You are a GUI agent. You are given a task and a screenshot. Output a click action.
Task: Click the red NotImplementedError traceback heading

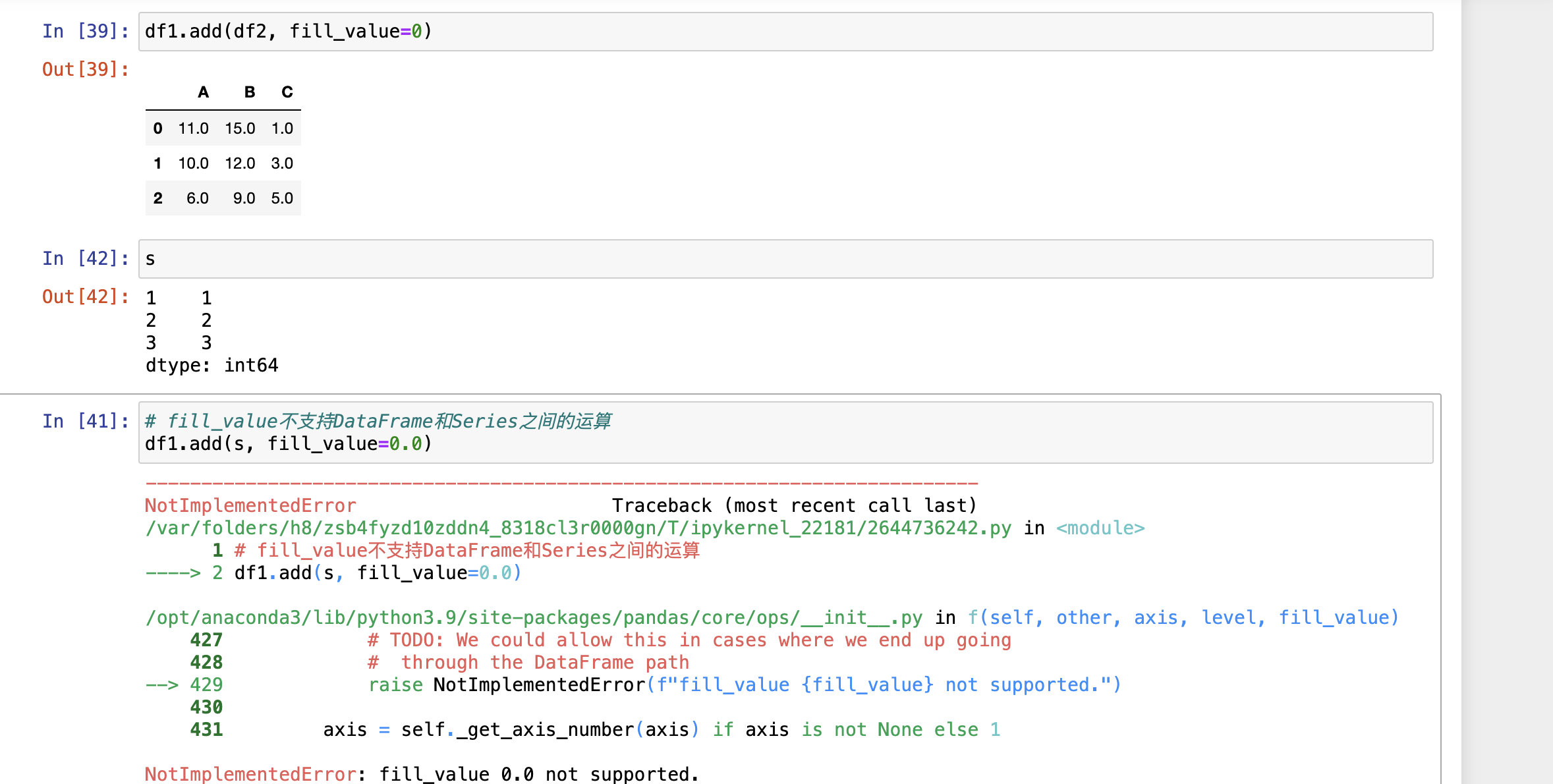tap(250, 505)
